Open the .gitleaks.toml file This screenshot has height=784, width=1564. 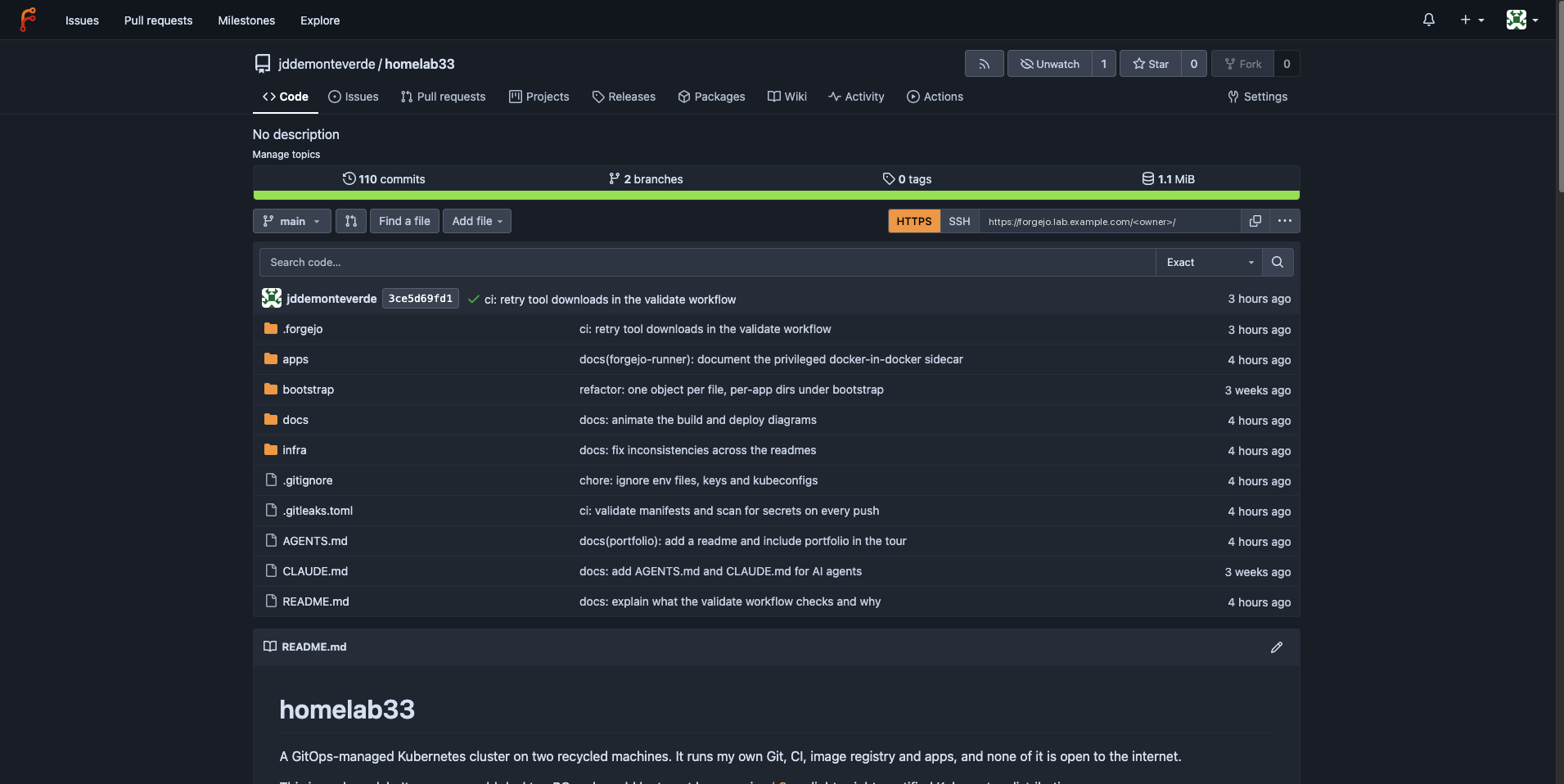click(318, 511)
